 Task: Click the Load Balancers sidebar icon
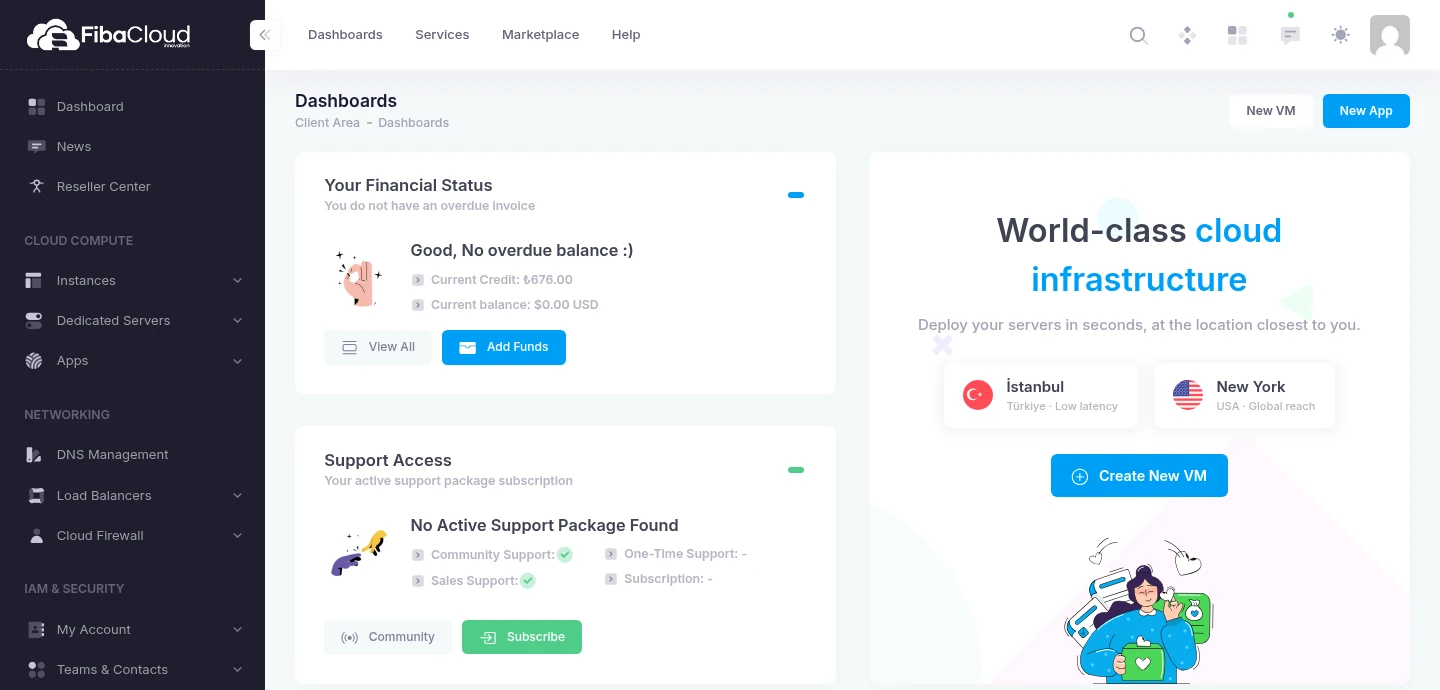[x=37, y=495]
